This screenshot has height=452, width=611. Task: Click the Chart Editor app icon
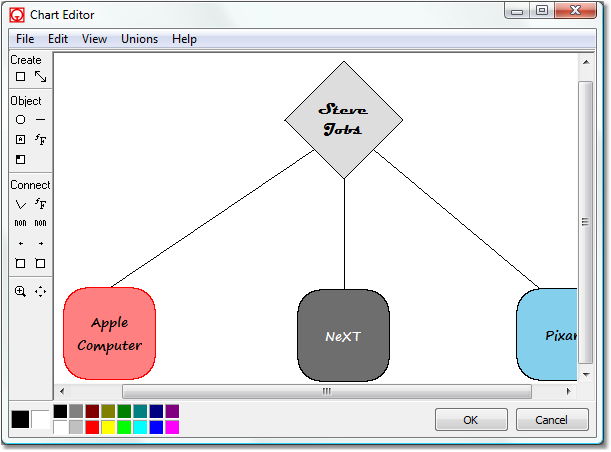tap(17, 15)
